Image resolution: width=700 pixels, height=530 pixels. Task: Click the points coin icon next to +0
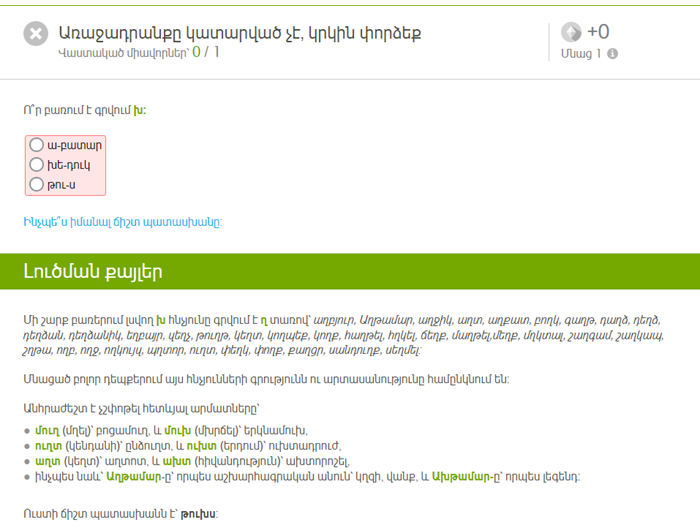[x=571, y=32]
